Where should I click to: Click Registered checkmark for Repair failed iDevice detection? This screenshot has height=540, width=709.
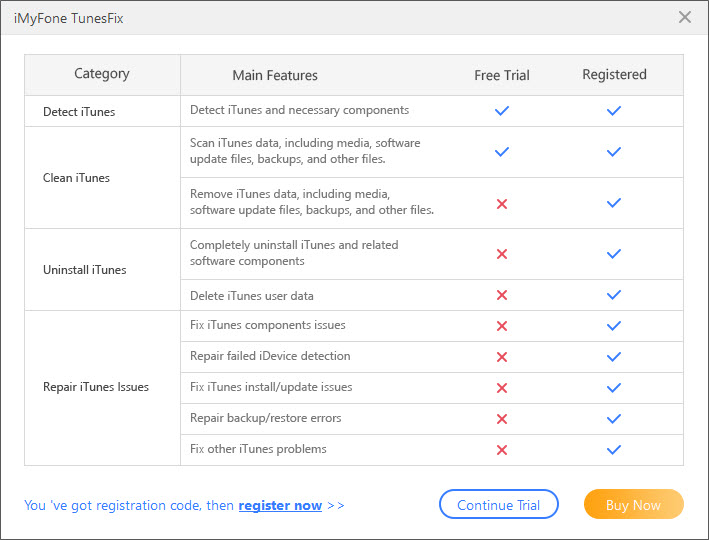614,357
